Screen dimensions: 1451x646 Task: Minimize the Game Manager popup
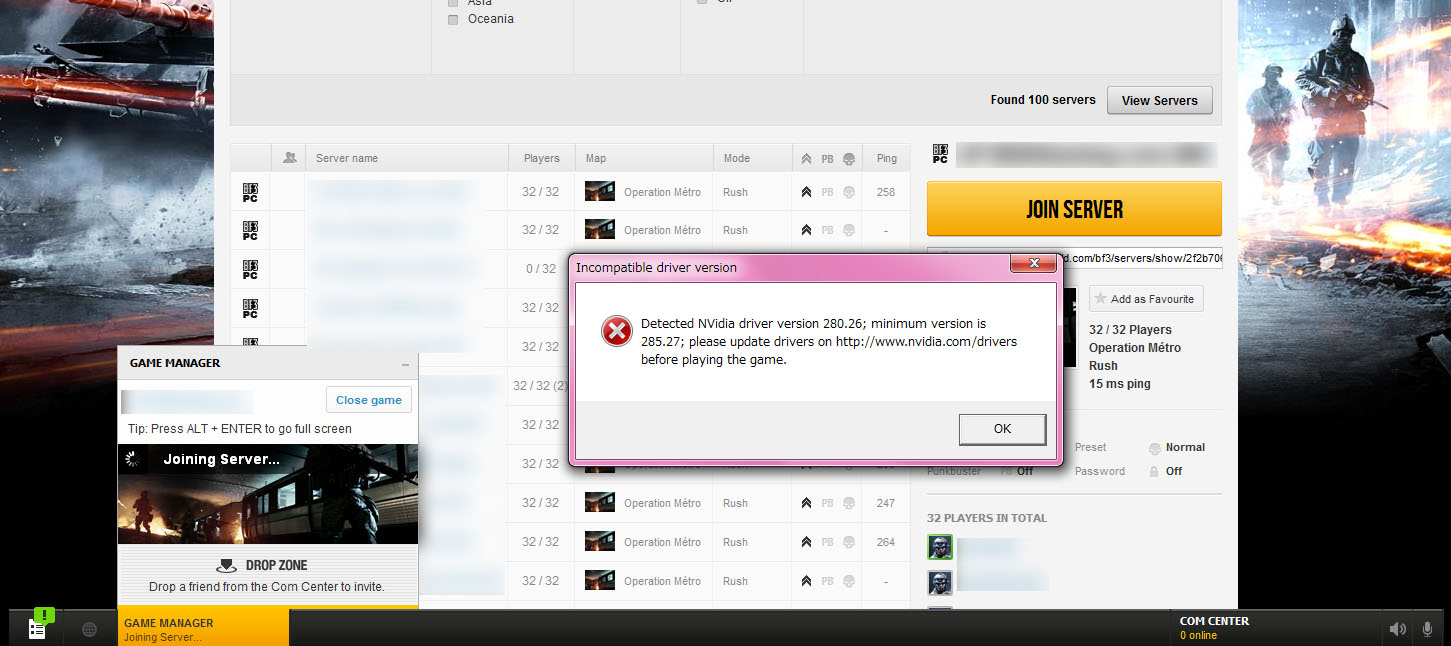[405, 364]
